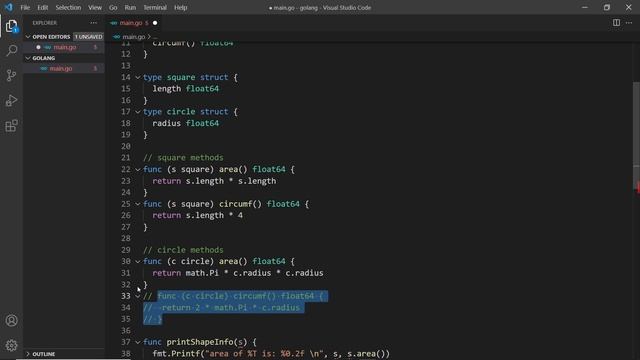
Task: Open the Extensions view icon
Action: [x=11, y=126]
